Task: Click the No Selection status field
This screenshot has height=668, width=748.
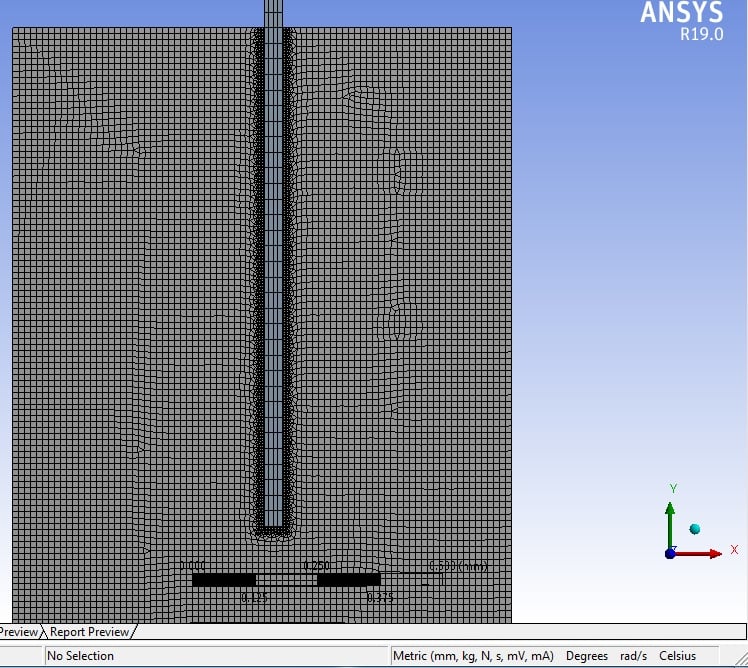Action: point(217,656)
